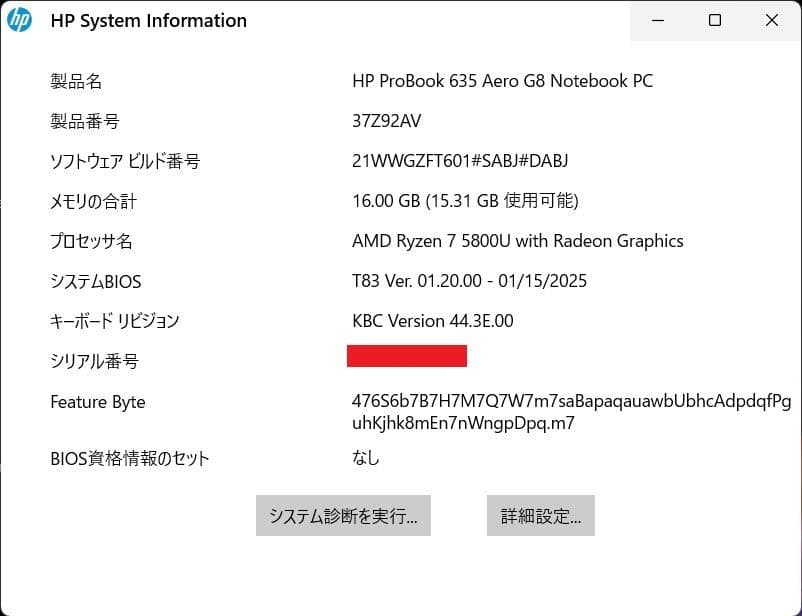Select the なし value text
The height and width of the screenshot is (616, 802).
(364, 458)
